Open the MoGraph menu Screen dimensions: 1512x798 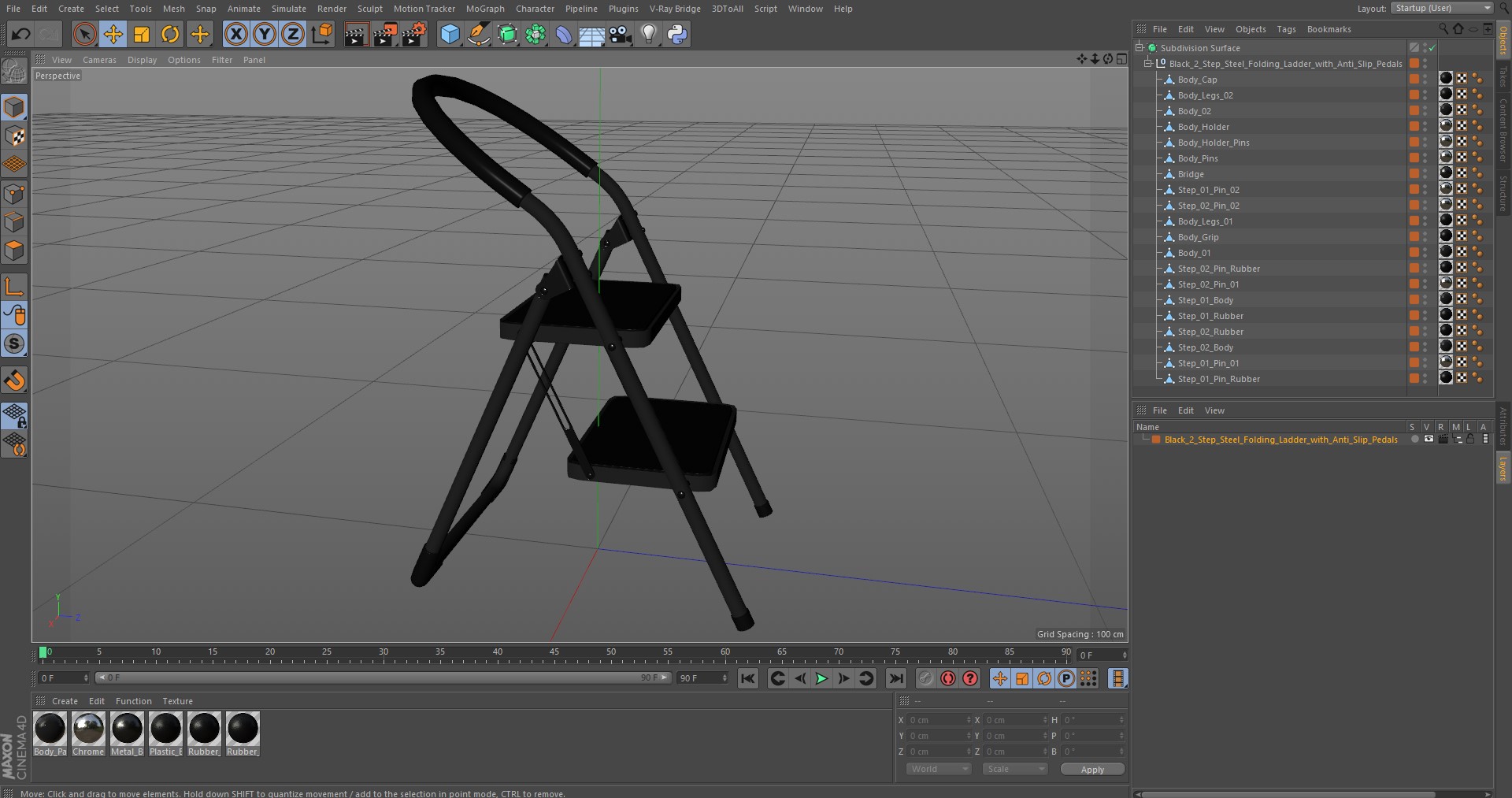point(485,9)
